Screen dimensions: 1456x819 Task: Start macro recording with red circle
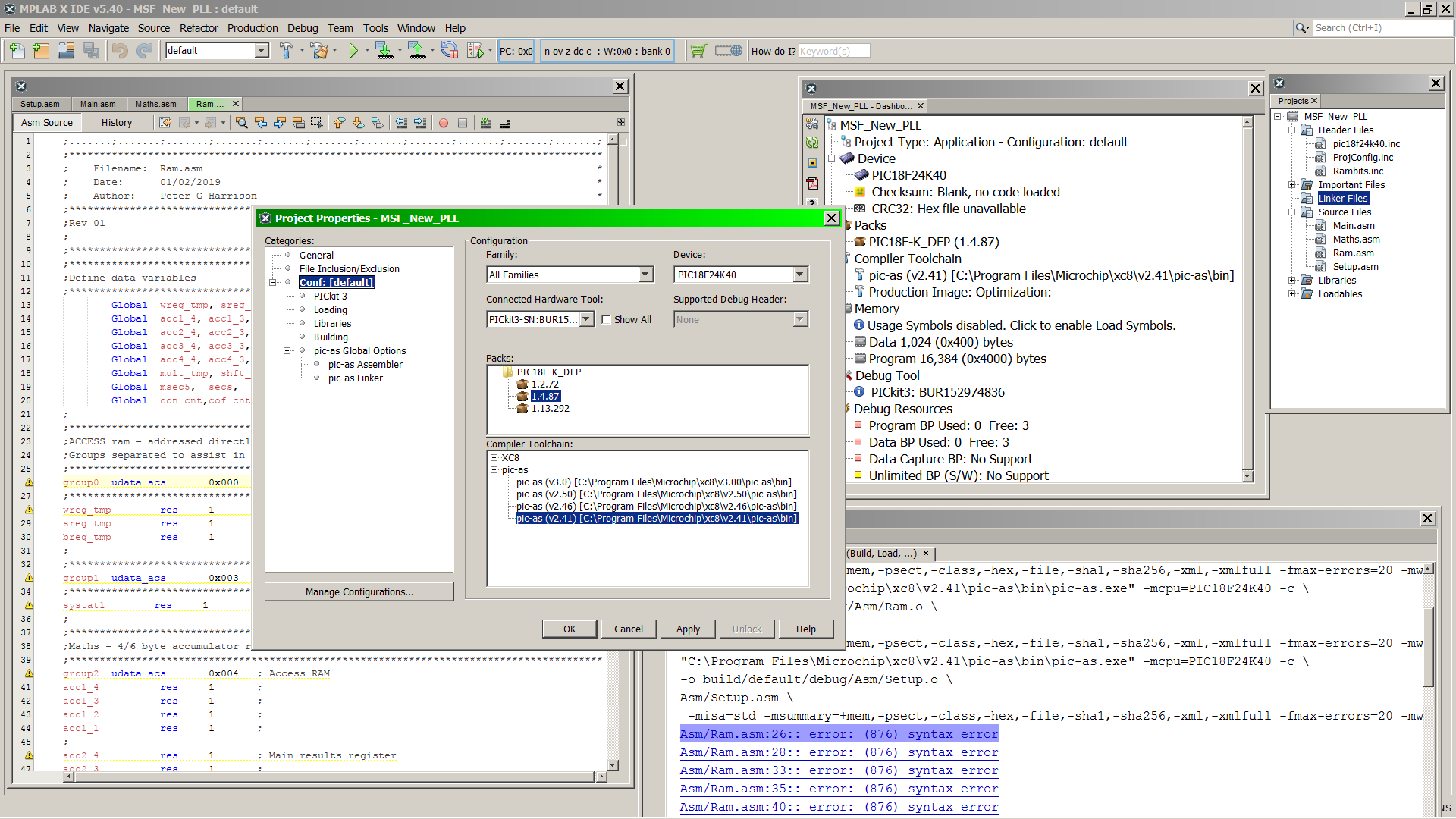click(x=444, y=123)
